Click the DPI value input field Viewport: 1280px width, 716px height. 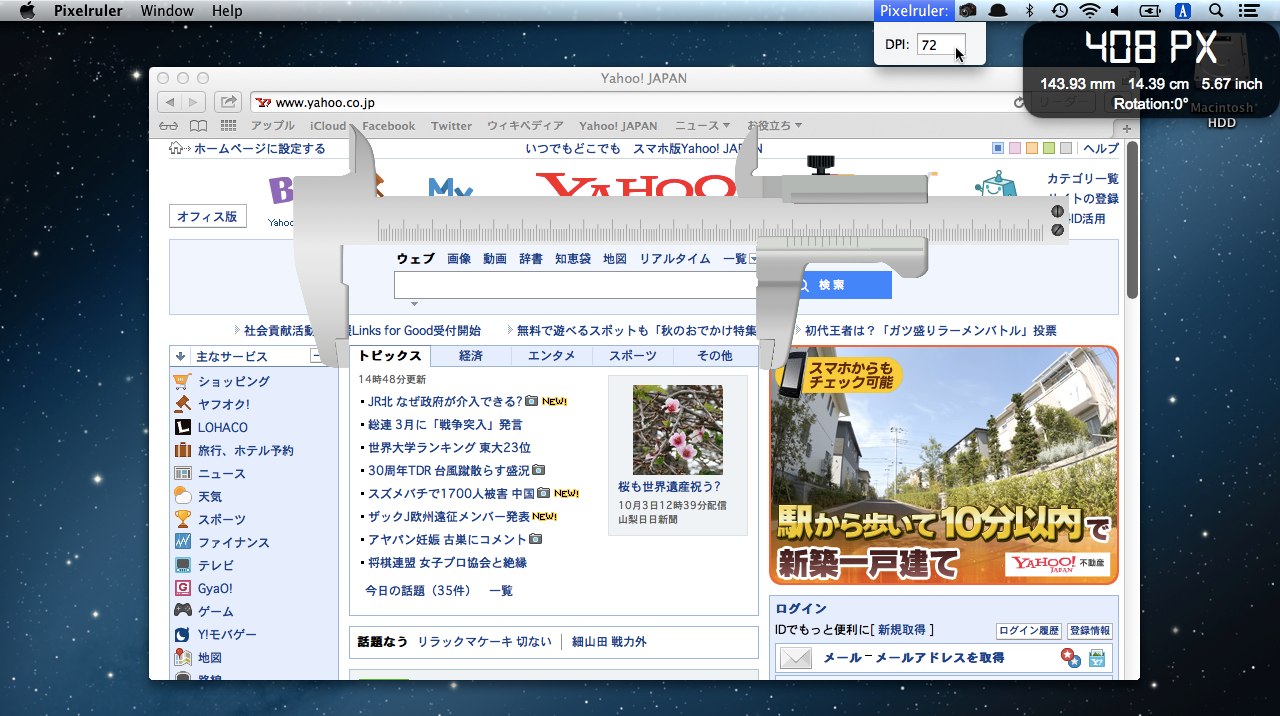pos(941,45)
